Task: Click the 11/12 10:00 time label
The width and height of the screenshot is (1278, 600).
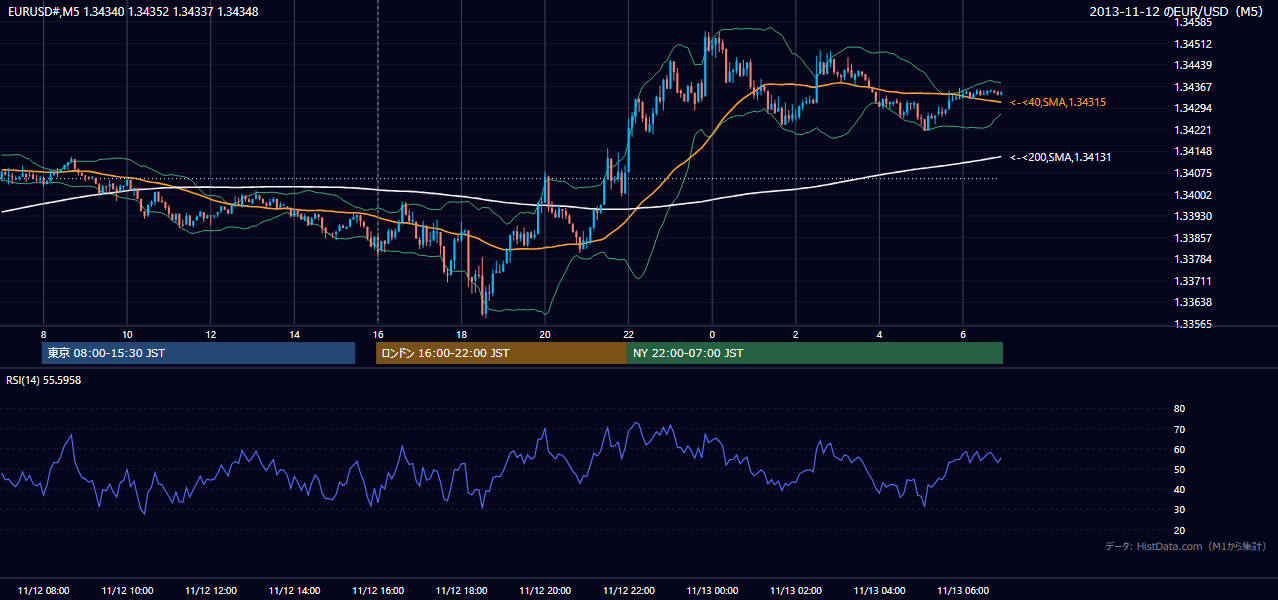Action: 127,591
